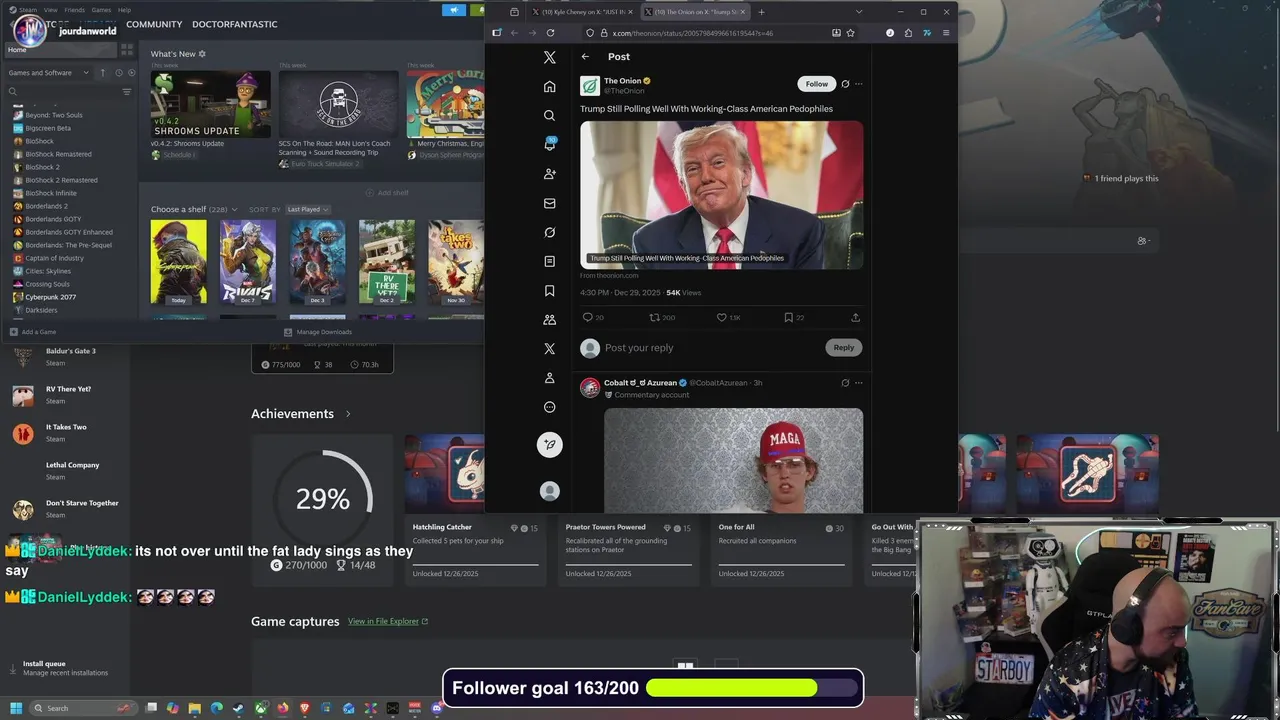
Task: Open the Games menu in Steam
Action: click(x=101, y=10)
